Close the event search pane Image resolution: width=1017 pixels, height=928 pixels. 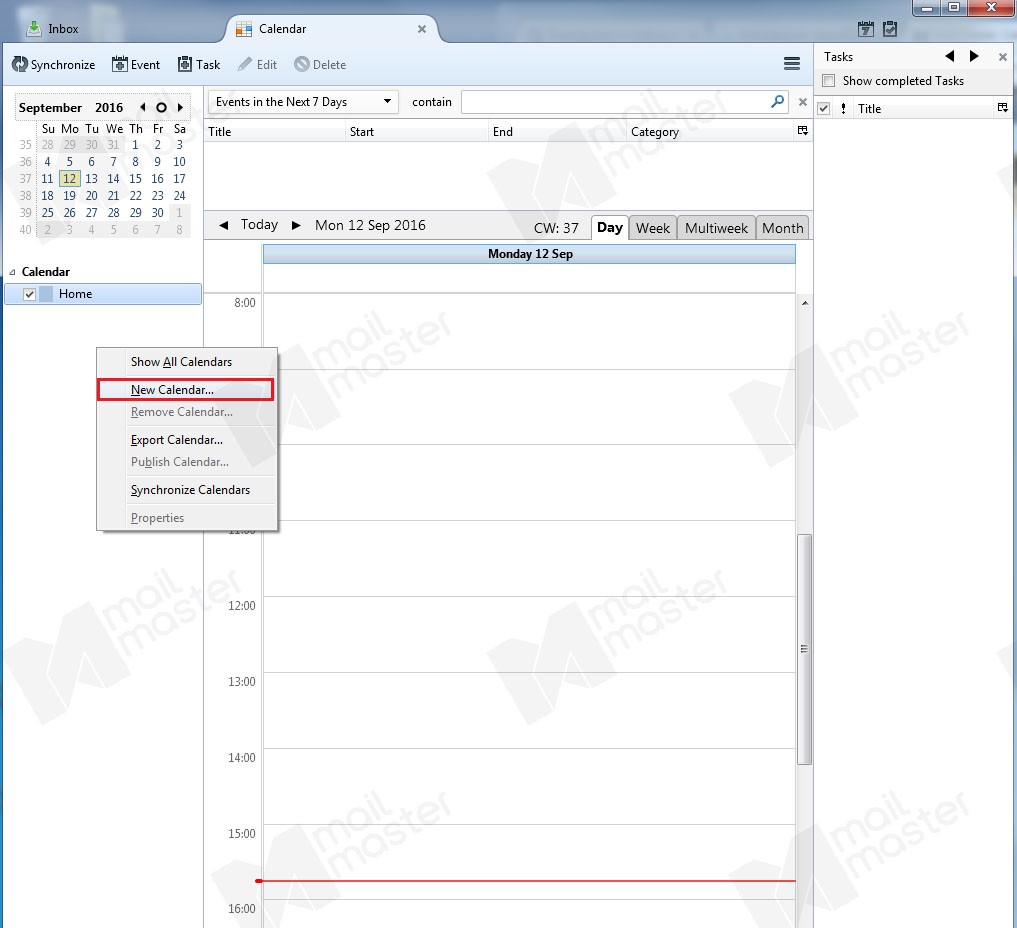[x=802, y=102]
